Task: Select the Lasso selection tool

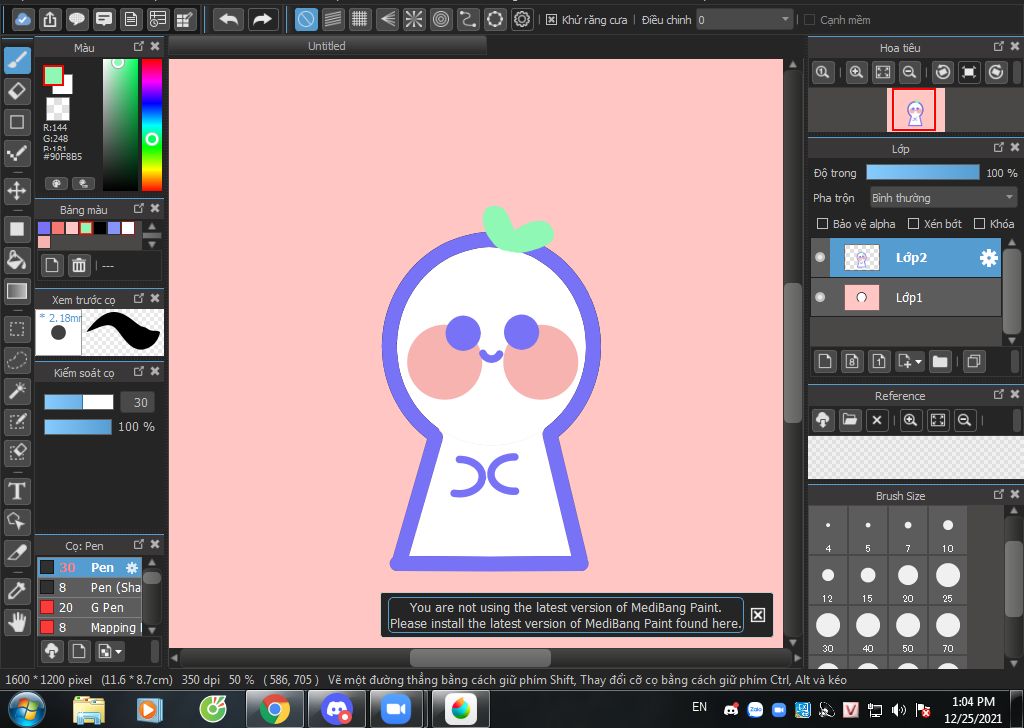Action: click(x=17, y=360)
